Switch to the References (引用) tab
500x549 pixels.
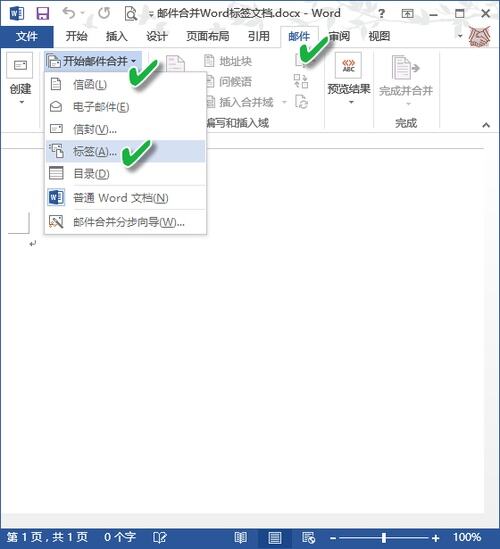coord(259,36)
